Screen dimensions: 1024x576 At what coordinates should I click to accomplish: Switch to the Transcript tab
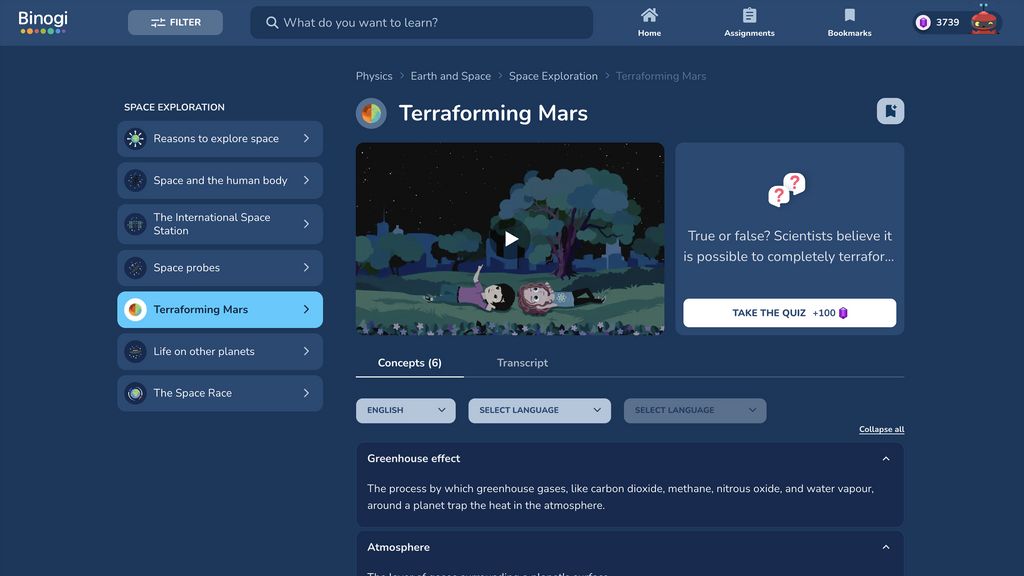pos(522,363)
